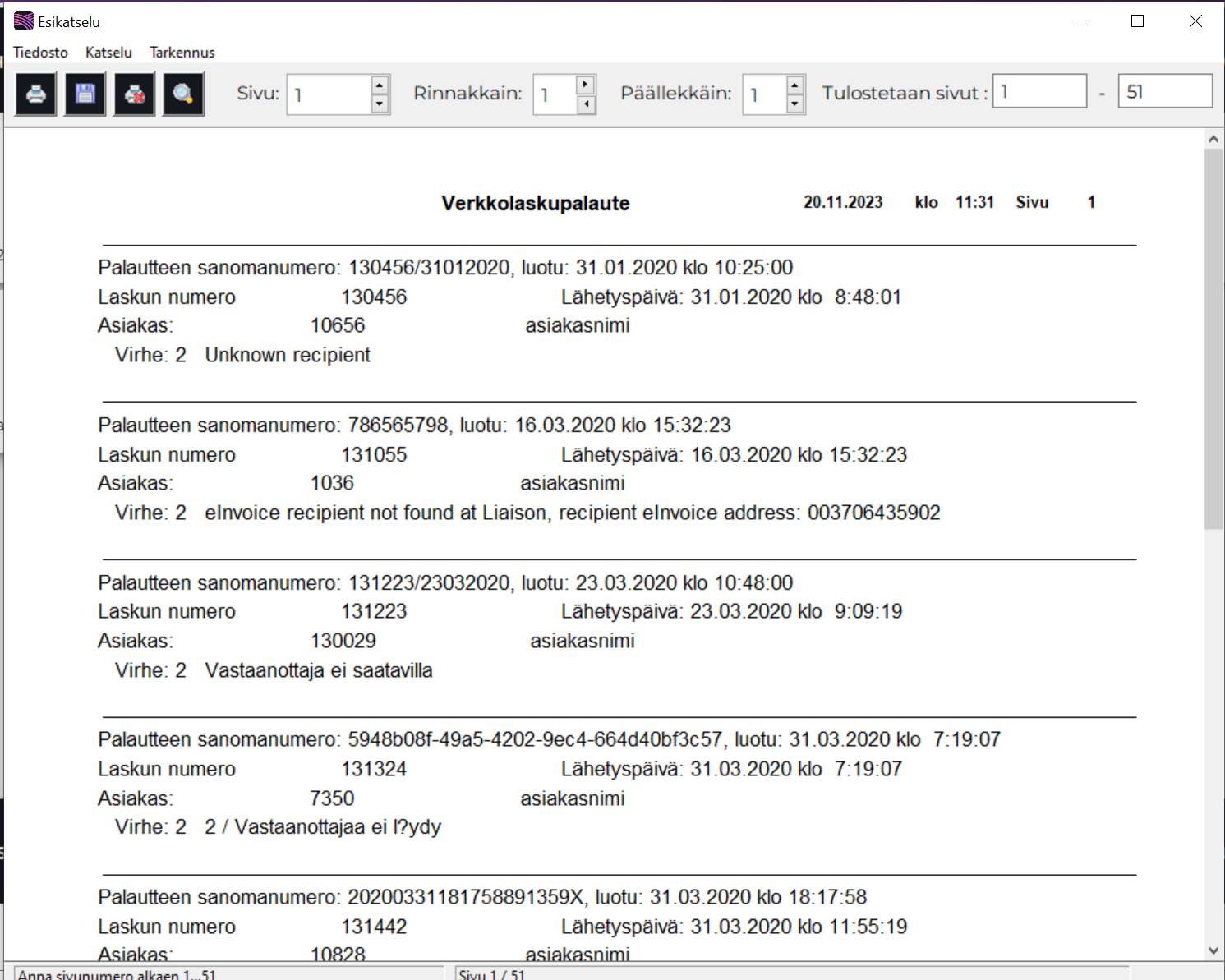Click the Save floppy disk icon

point(85,94)
